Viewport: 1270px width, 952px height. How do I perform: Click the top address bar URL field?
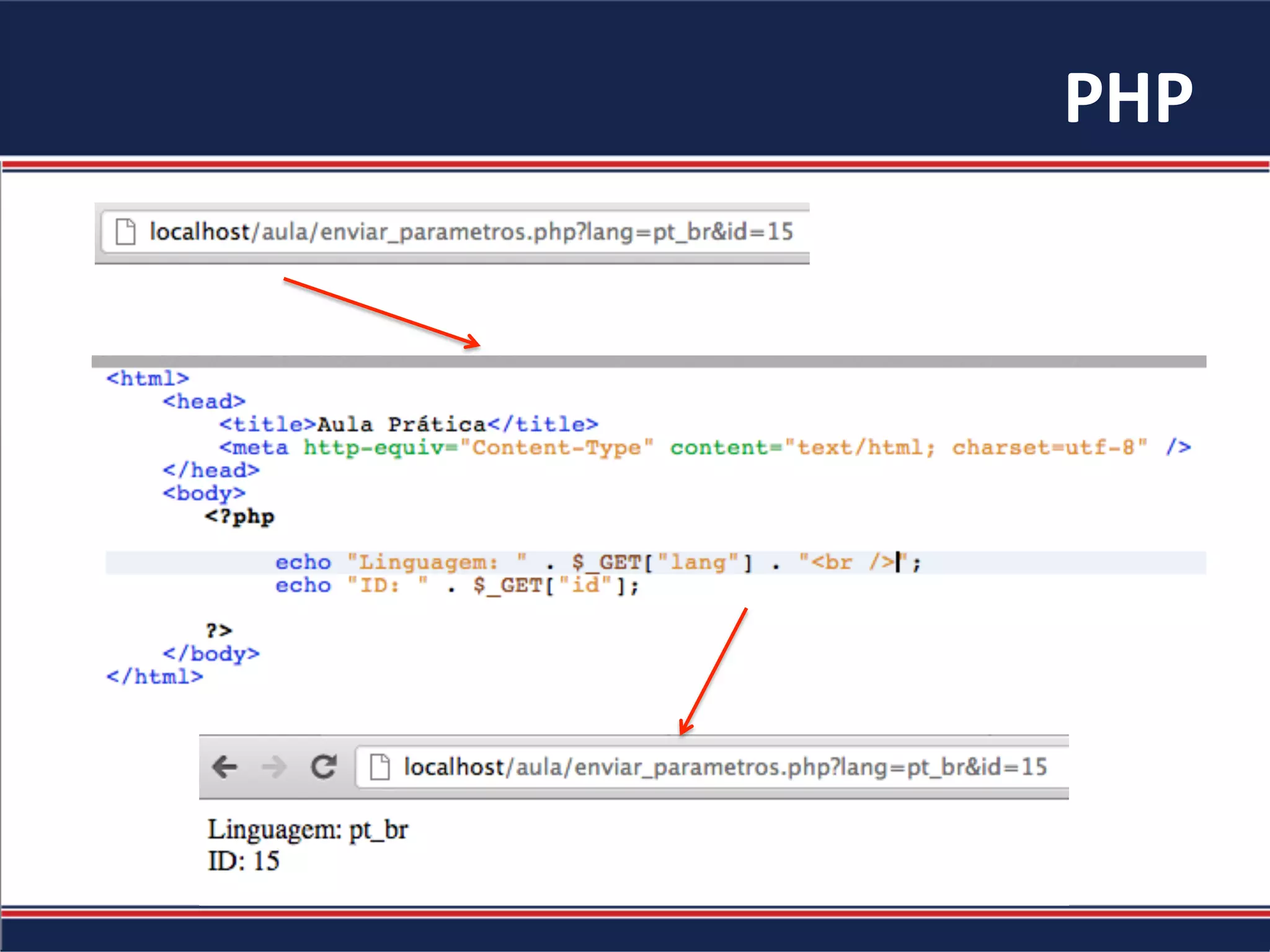click(x=456, y=232)
